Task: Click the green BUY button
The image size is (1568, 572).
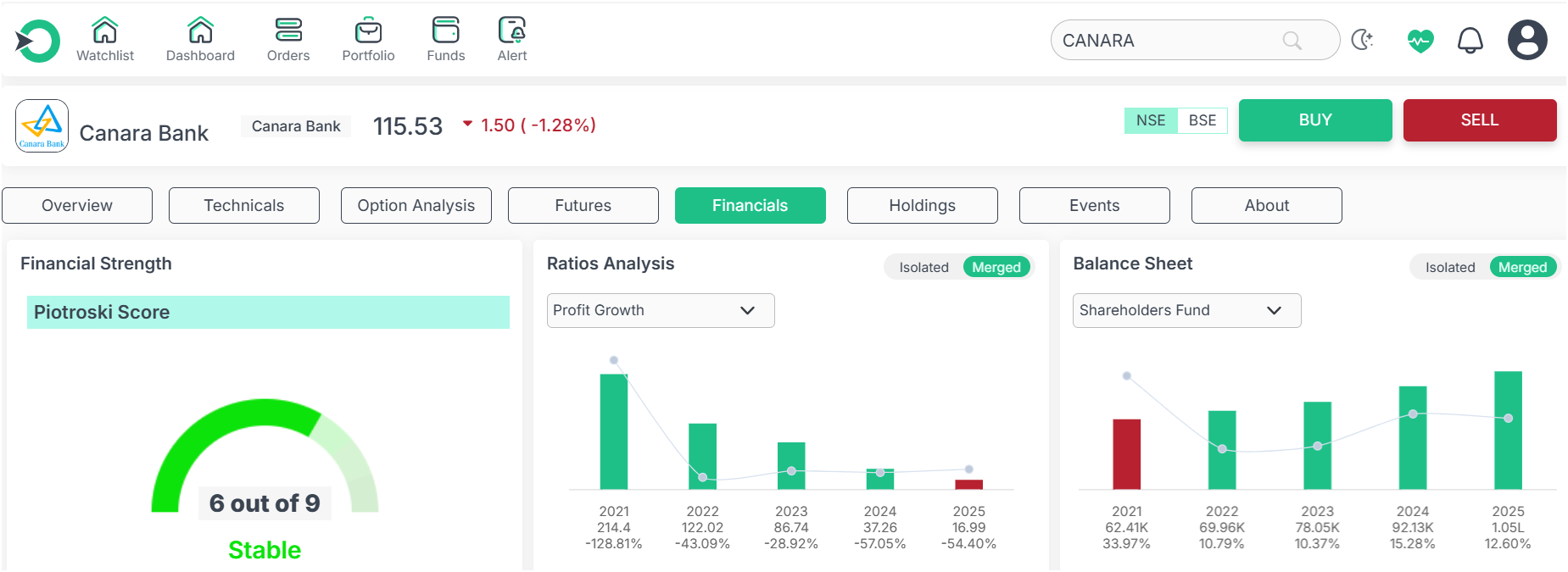Action: pos(1315,120)
